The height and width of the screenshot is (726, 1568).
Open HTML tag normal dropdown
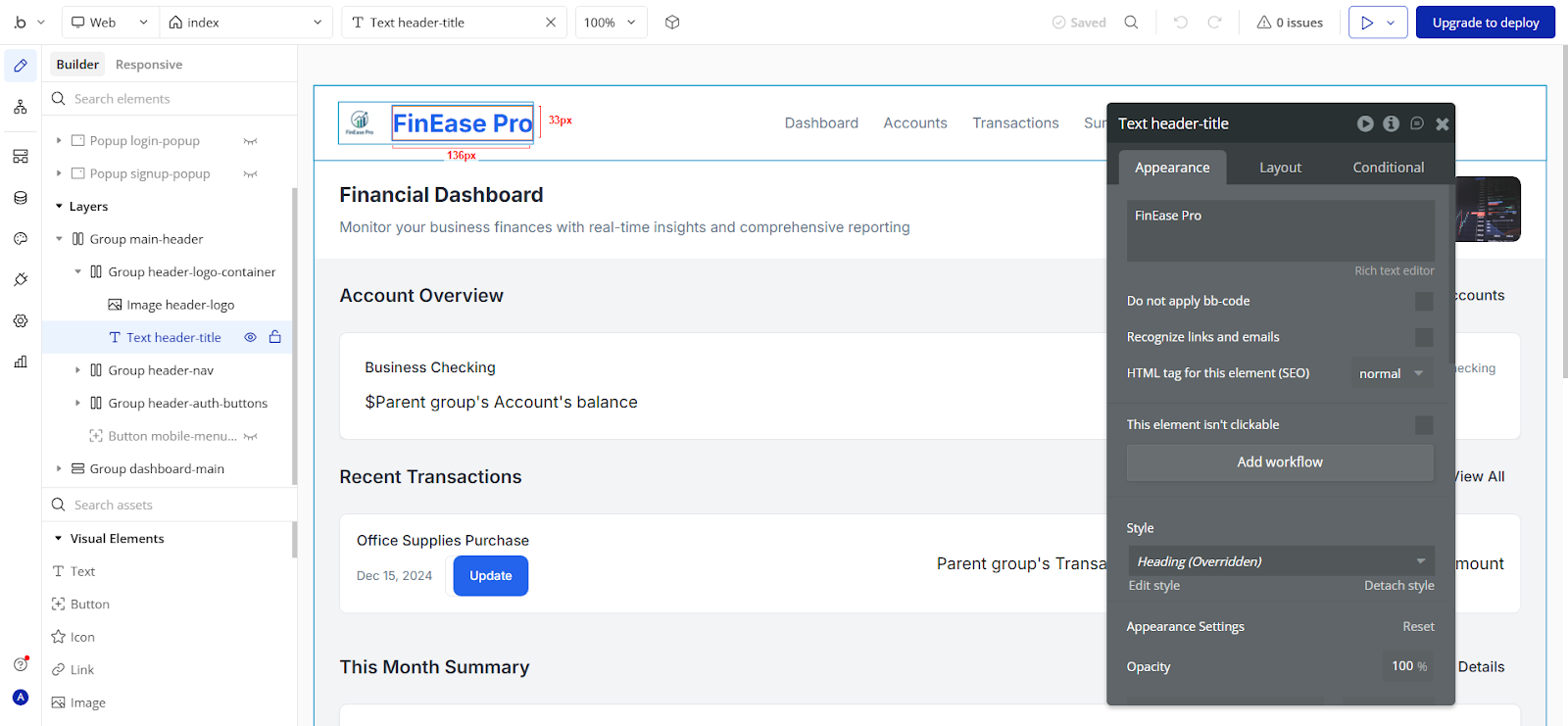[1392, 373]
